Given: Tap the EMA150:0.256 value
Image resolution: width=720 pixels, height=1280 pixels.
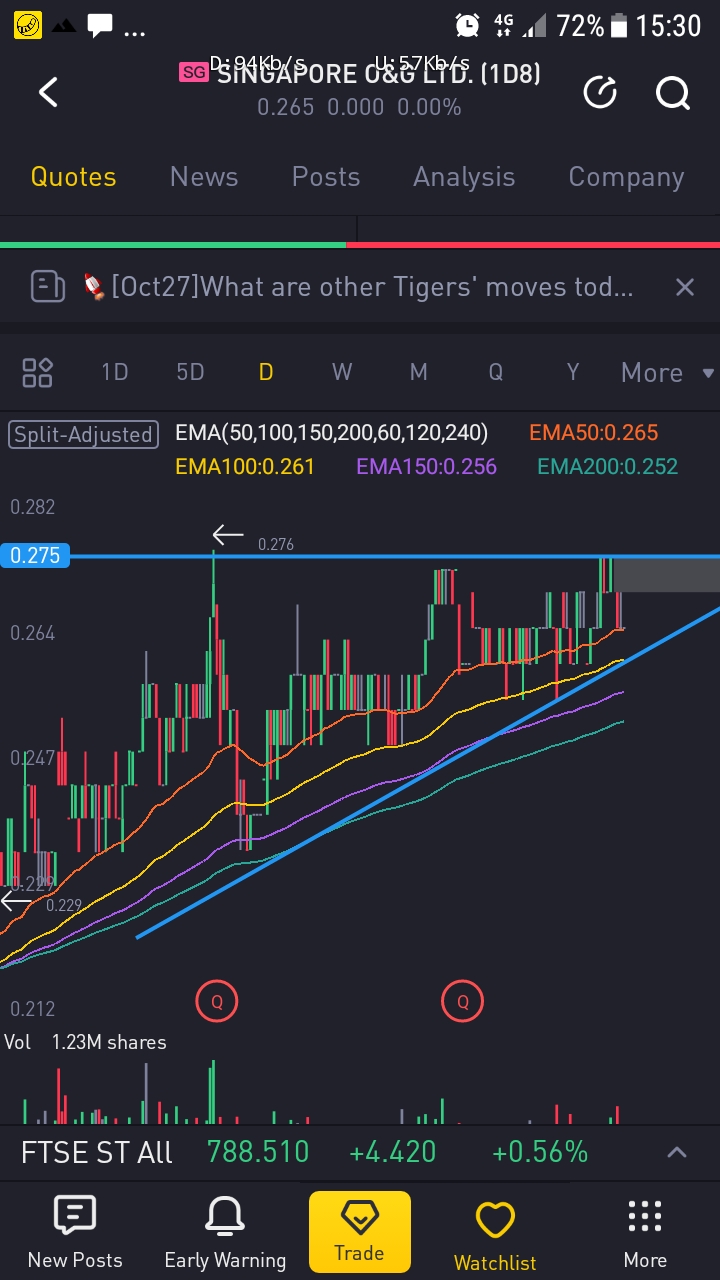Looking at the screenshot, I should click(426, 466).
